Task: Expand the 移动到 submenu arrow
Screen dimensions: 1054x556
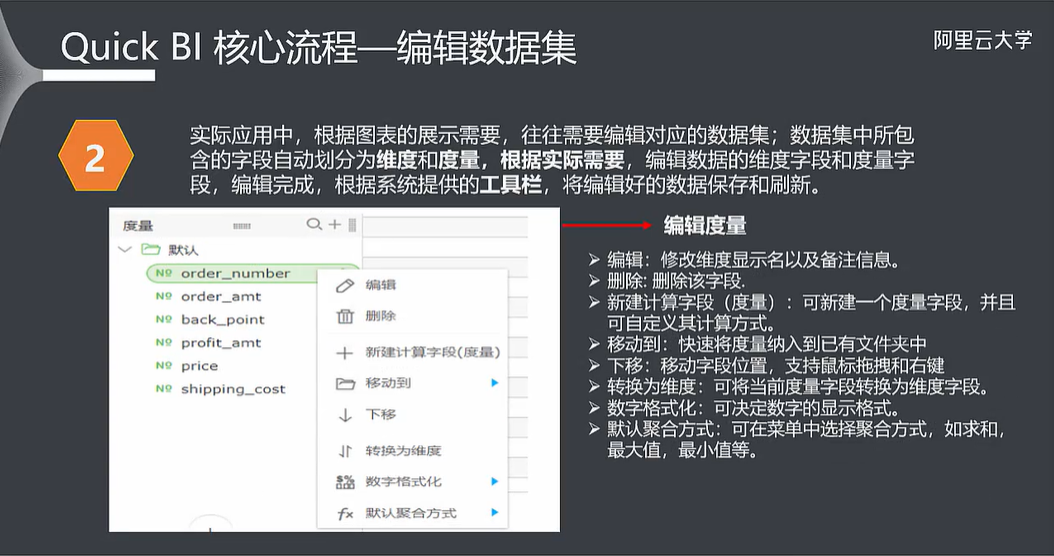Action: [x=495, y=383]
